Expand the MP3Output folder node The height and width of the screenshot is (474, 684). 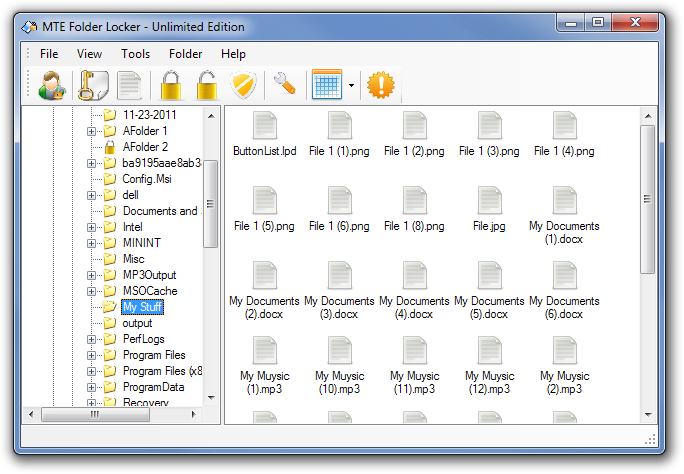coord(91,275)
